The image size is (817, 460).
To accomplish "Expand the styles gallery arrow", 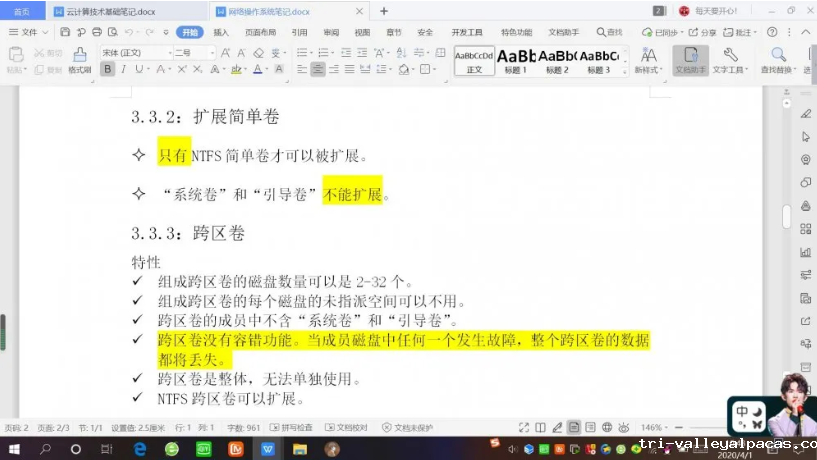I will [x=625, y=71].
